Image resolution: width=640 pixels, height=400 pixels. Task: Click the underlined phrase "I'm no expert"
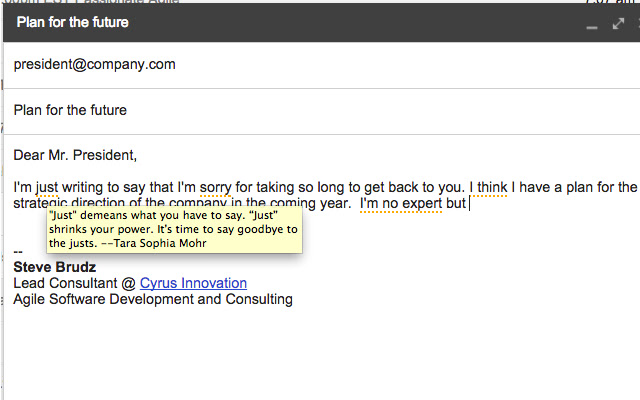(x=396, y=204)
